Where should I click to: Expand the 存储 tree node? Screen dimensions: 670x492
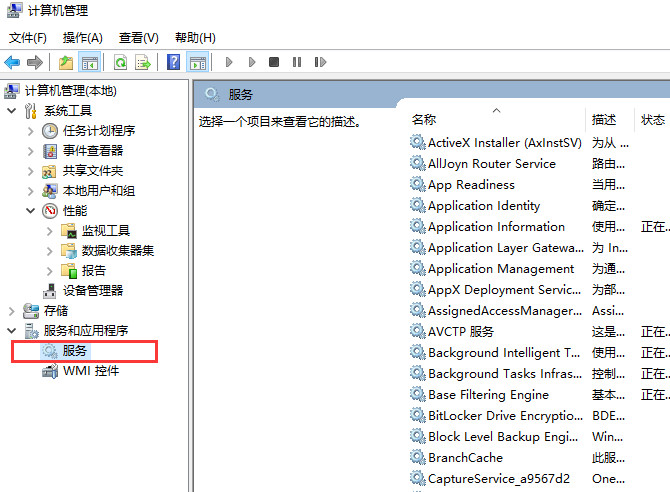pyautogui.click(x=12, y=311)
